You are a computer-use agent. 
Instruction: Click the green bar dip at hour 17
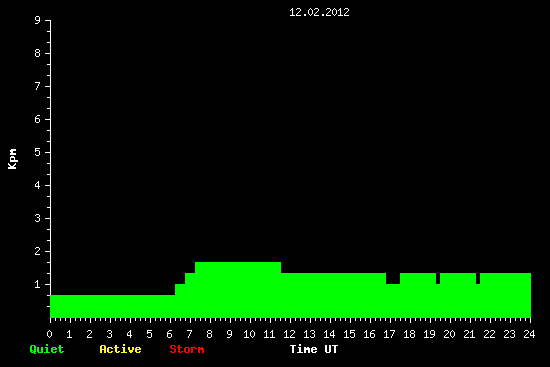tap(393, 301)
